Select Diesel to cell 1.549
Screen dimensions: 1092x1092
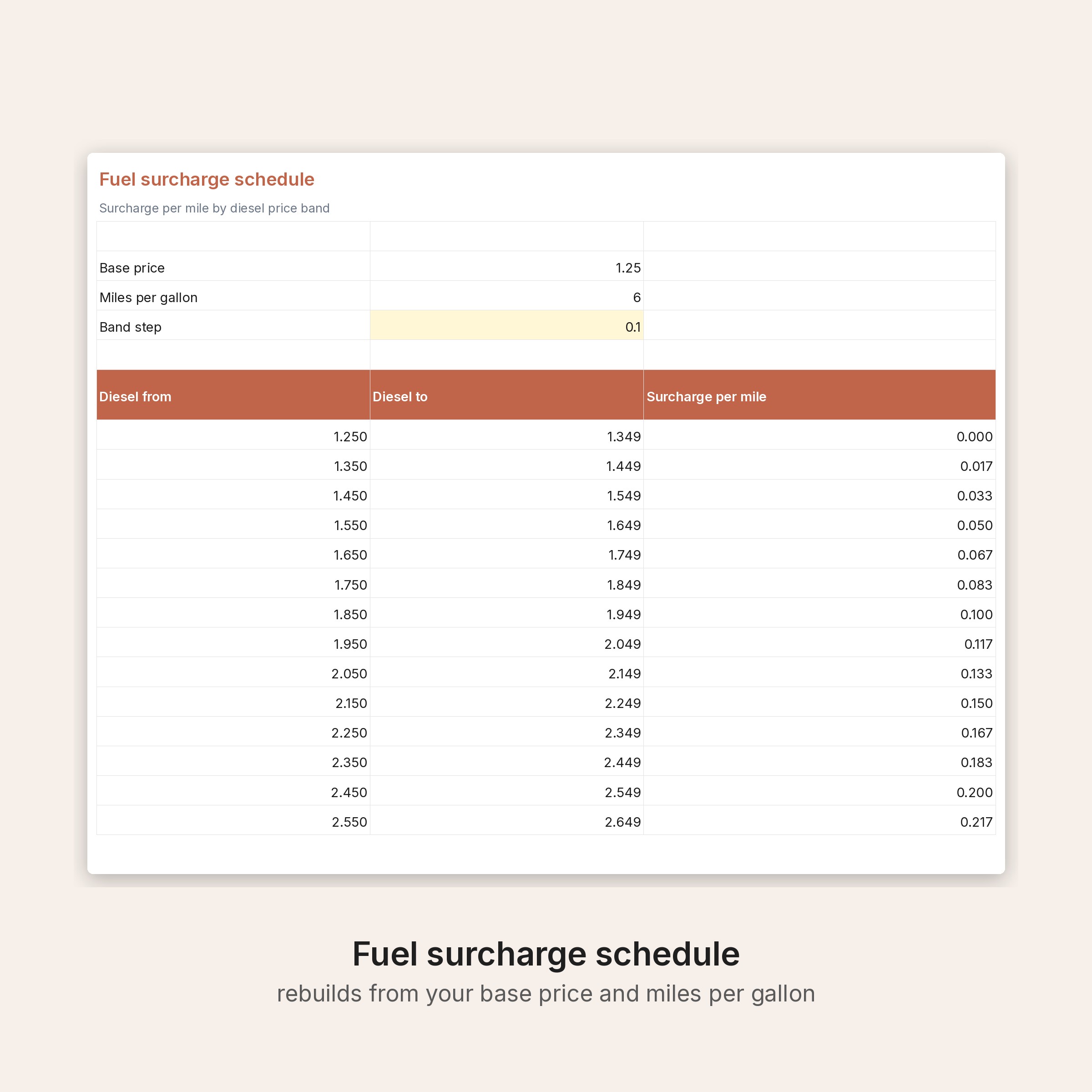[506, 494]
